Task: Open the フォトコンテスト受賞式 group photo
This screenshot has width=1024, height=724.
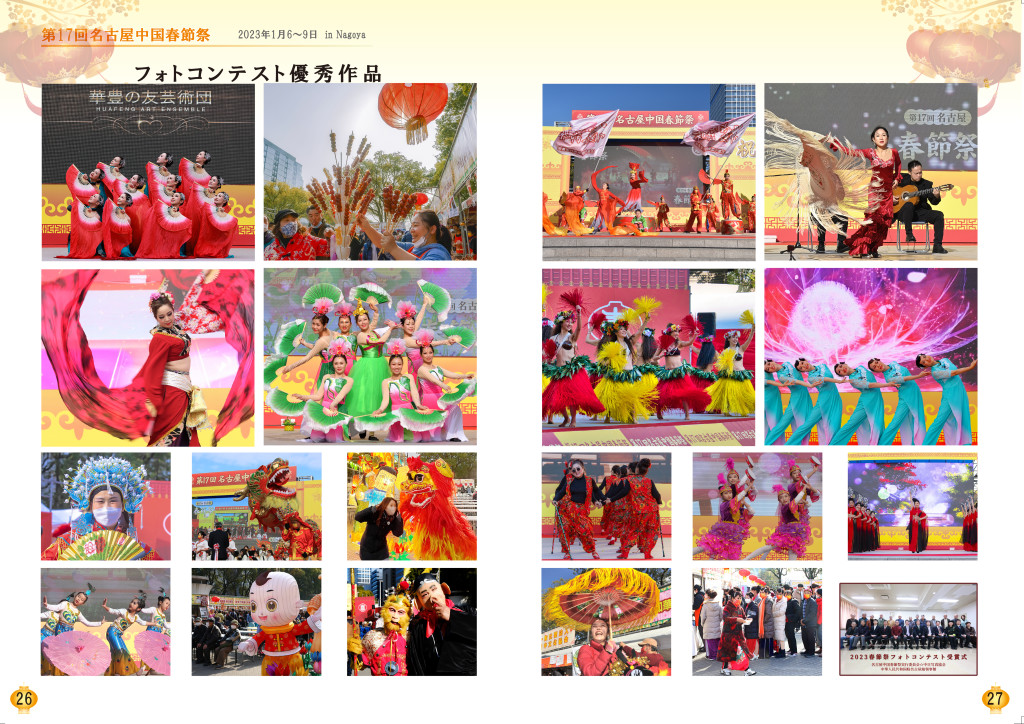Action: click(907, 629)
